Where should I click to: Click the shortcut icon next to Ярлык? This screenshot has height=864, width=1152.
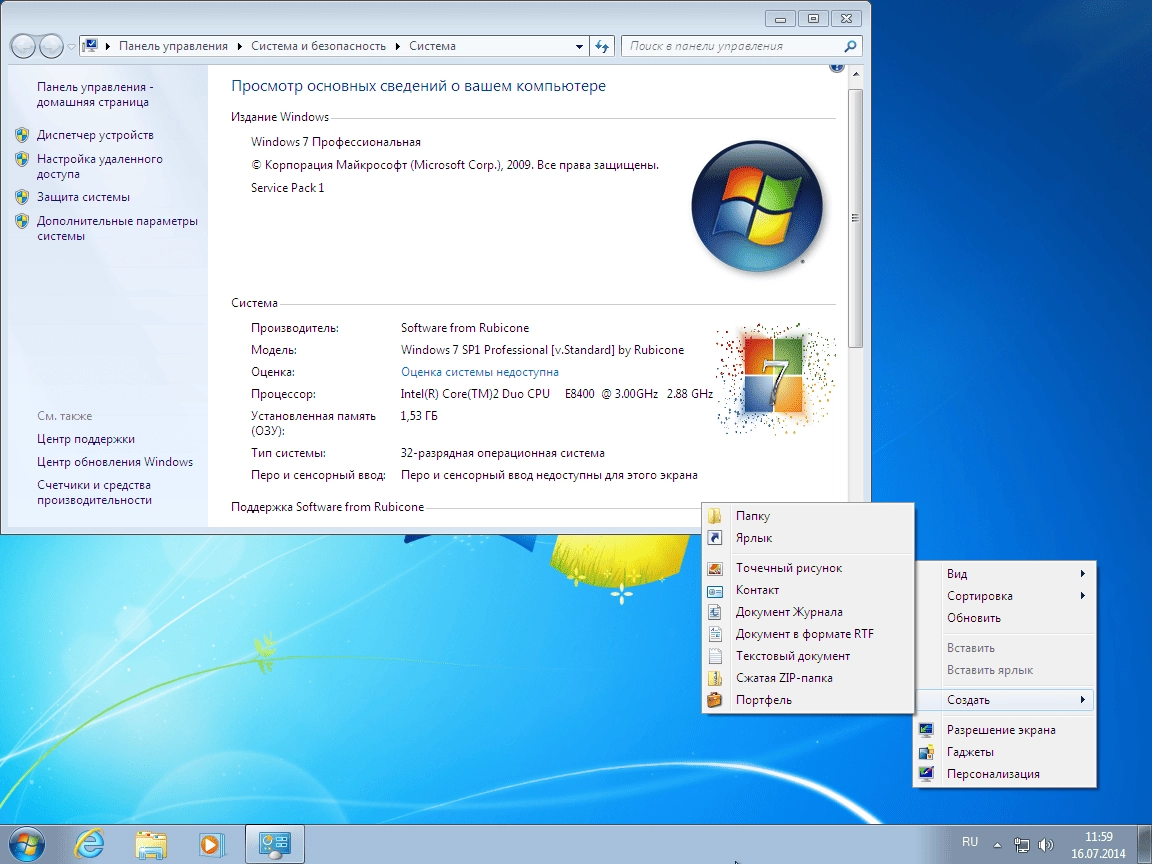click(715, 538)
